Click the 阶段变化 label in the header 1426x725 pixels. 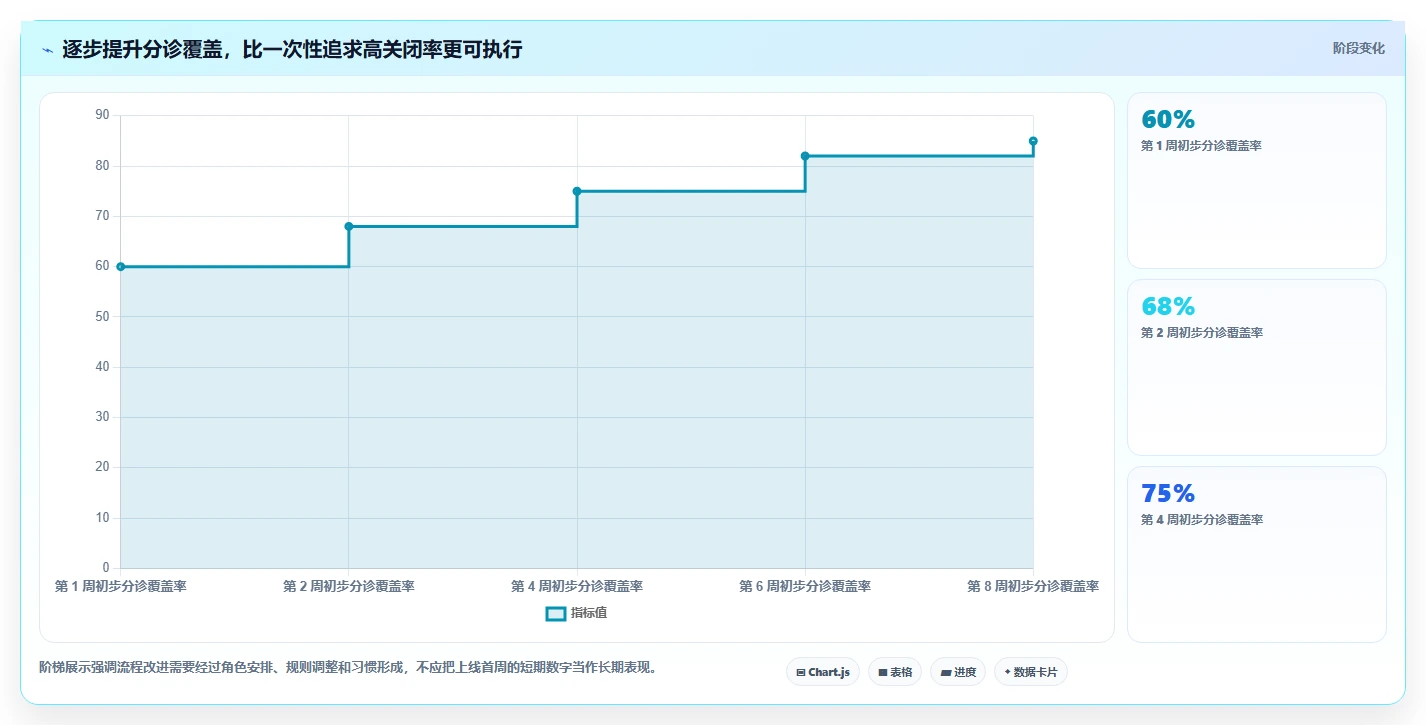pos(1359,48)
